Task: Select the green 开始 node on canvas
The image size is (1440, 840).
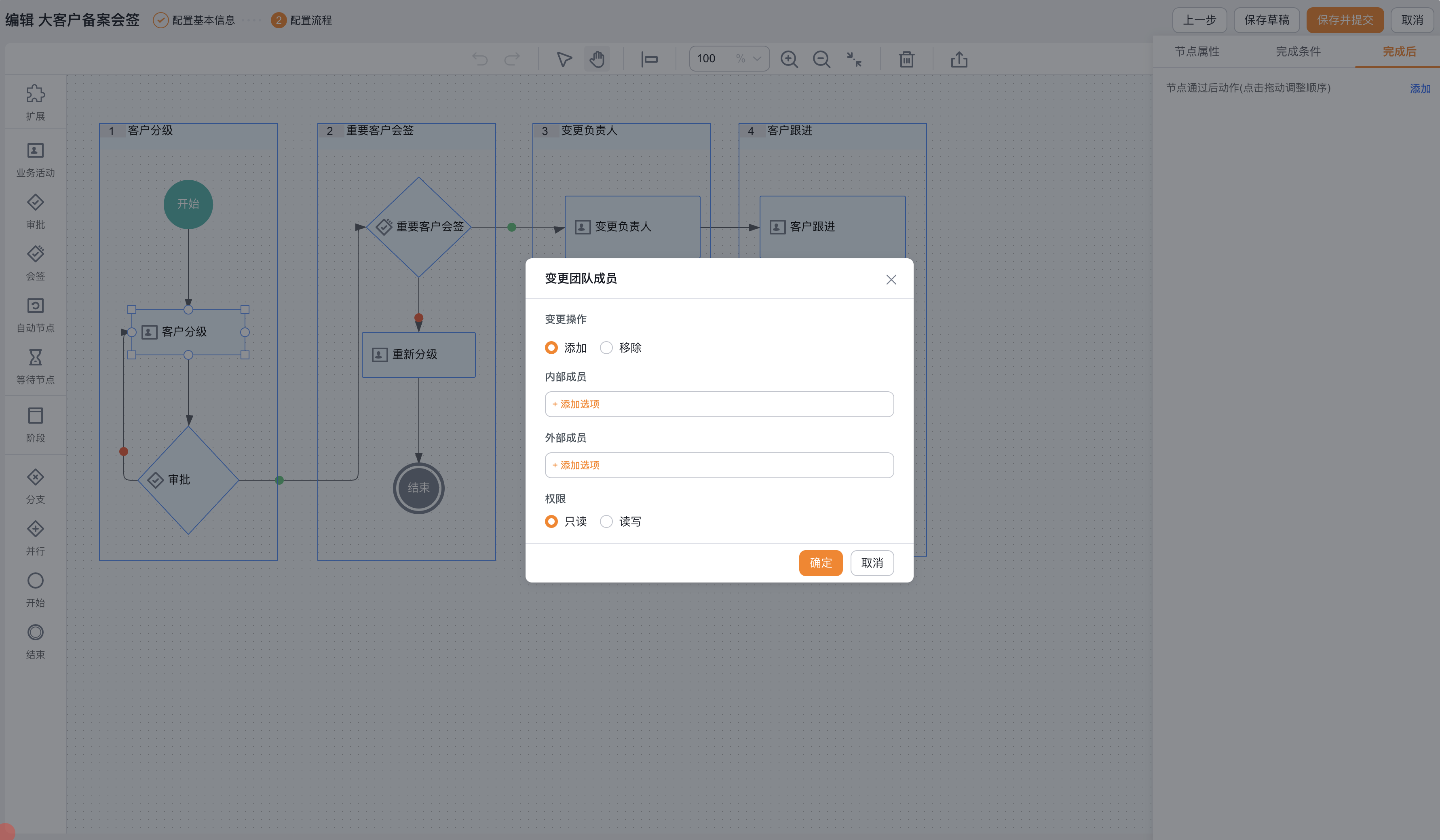Action: tap(188, 204)
